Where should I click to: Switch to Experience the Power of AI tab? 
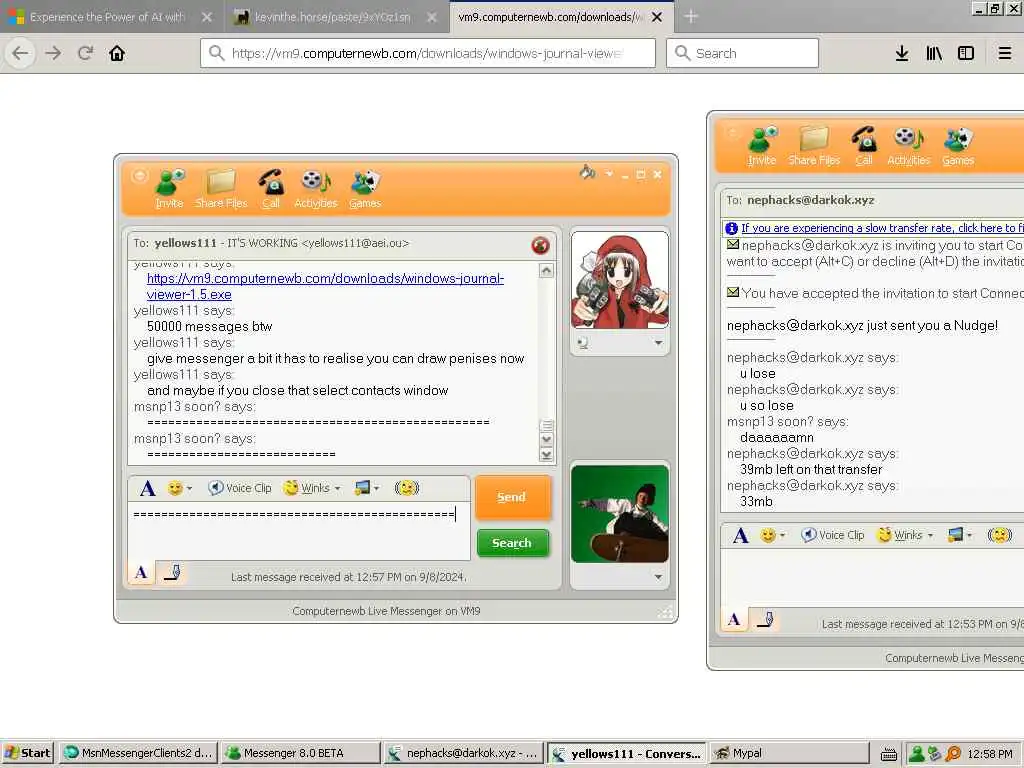tap(111, 17)
